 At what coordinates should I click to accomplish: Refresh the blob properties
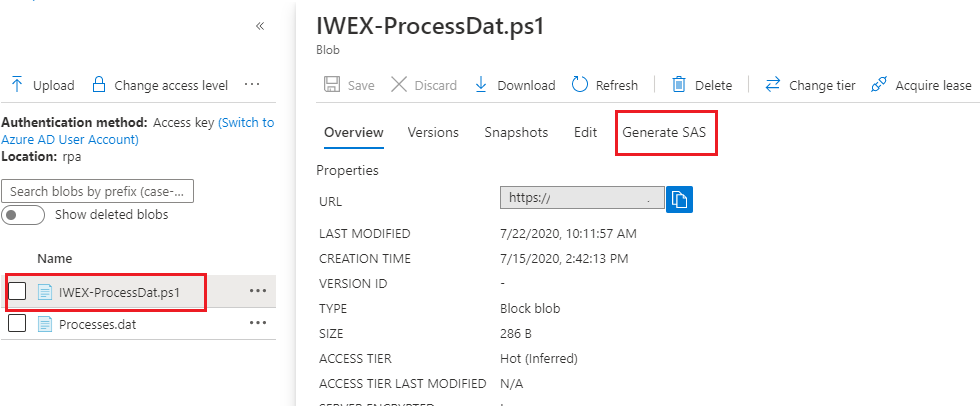pos(580,85)
